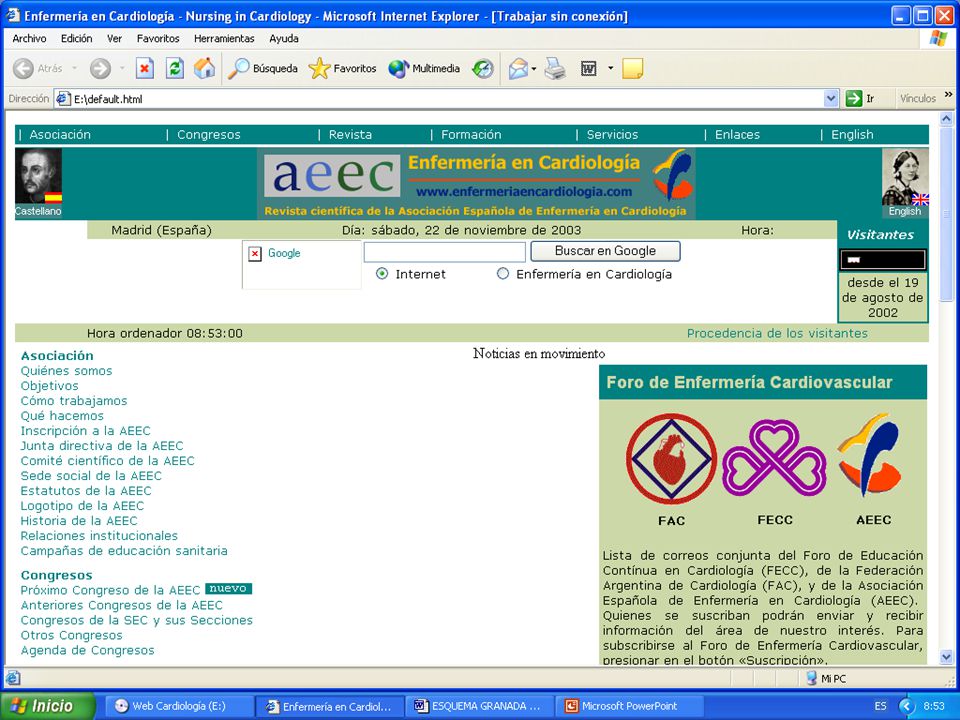
Task: Click Congresos in site navigation bar
Action: click(209, 135)
